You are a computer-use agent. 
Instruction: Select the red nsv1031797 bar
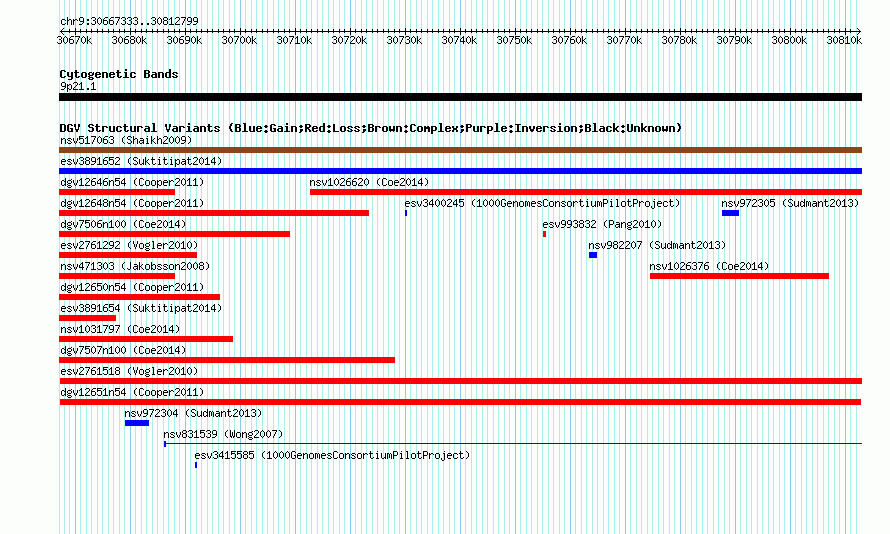(x=146, y=339)
